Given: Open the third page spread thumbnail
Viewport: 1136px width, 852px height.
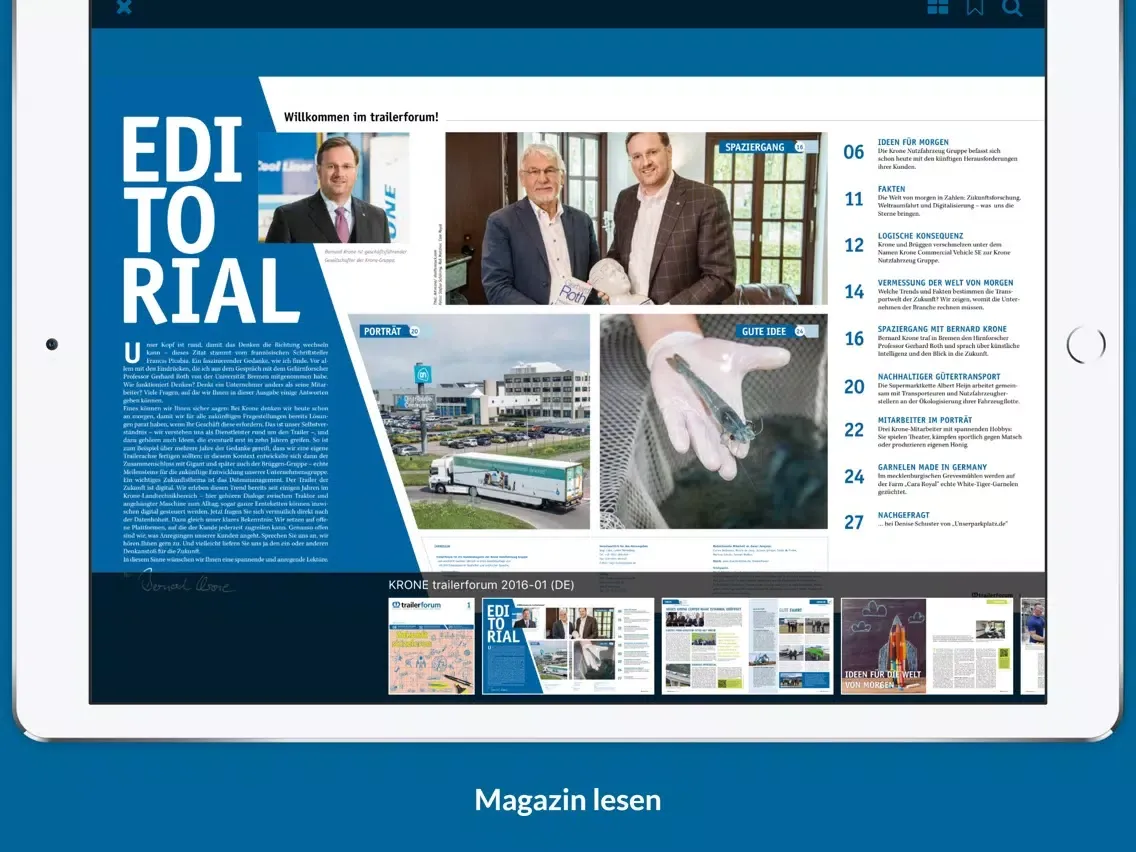Looking at the screenshot, I should pyautogui.click(x=747, y=646).
